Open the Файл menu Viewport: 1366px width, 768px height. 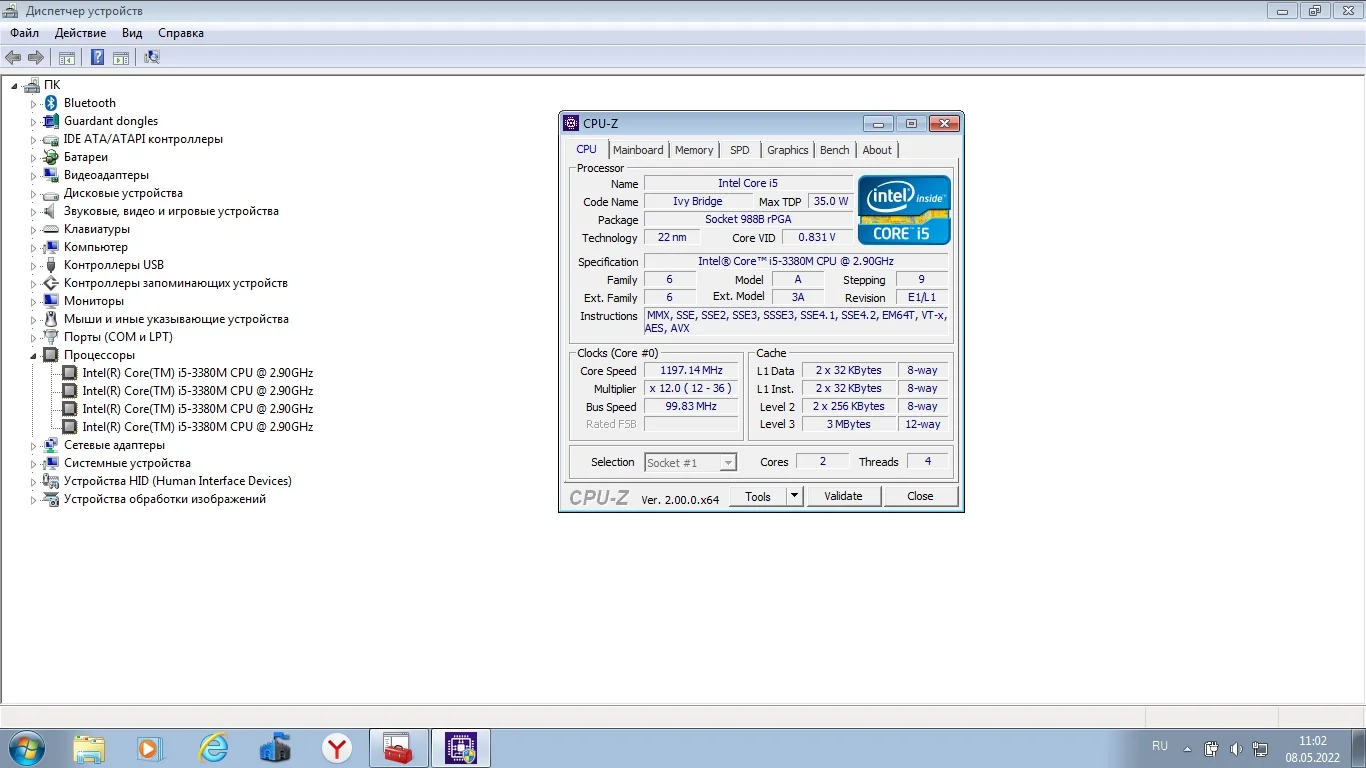click(25, 33)
